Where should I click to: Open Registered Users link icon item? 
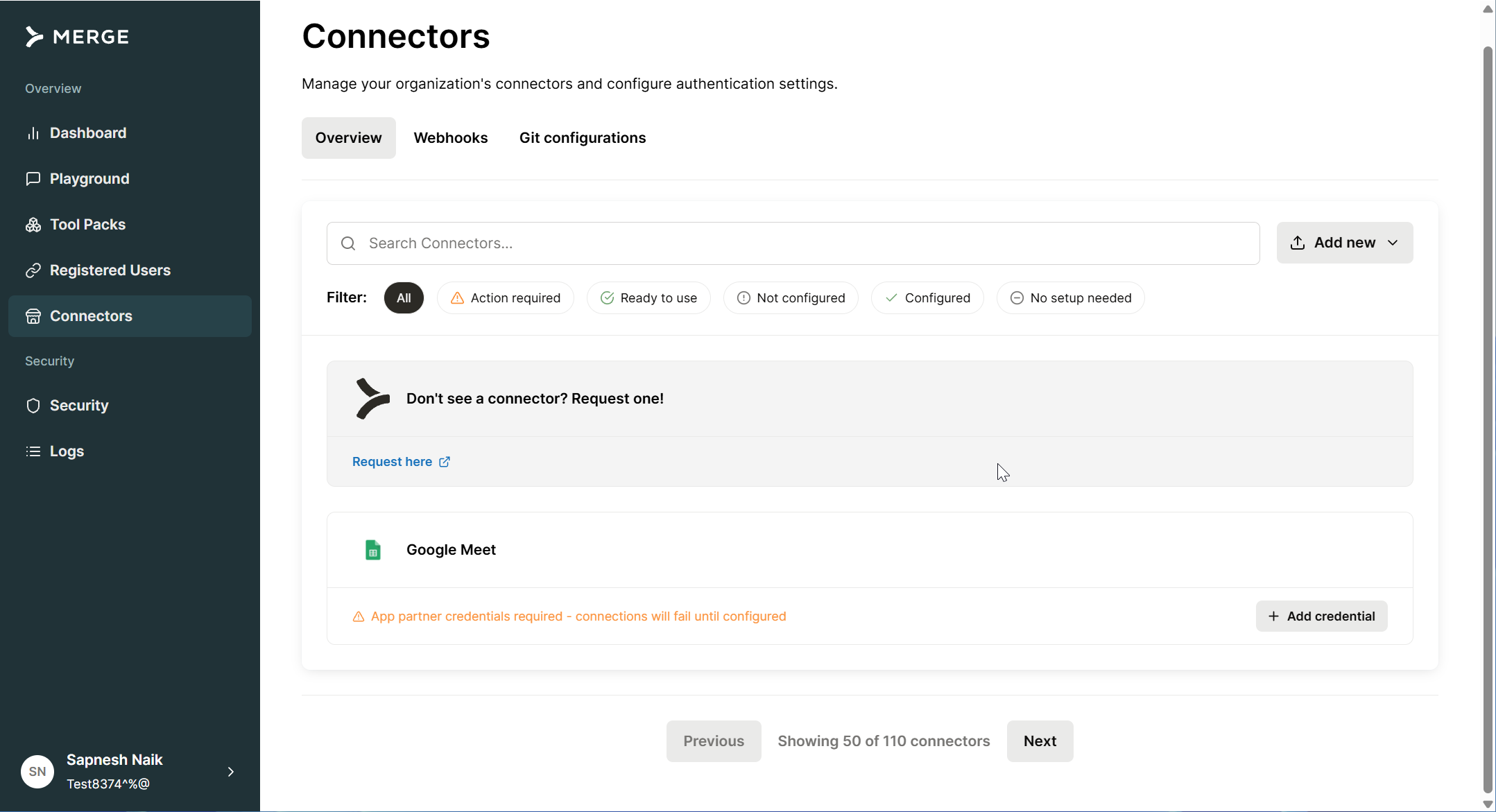coord(33,270)
